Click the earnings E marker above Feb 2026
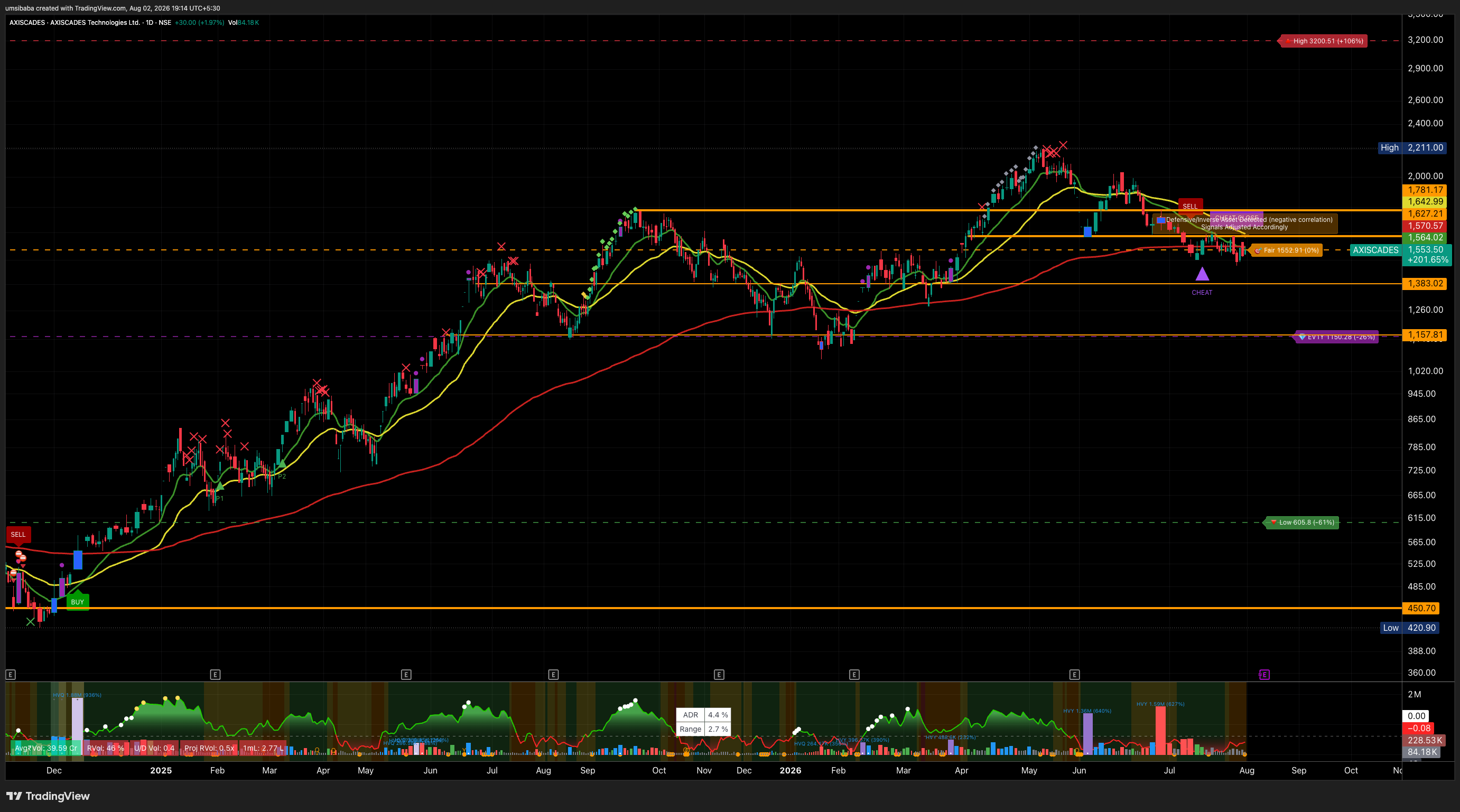This screenshot has height=812, width=1460. click(854, 674)
